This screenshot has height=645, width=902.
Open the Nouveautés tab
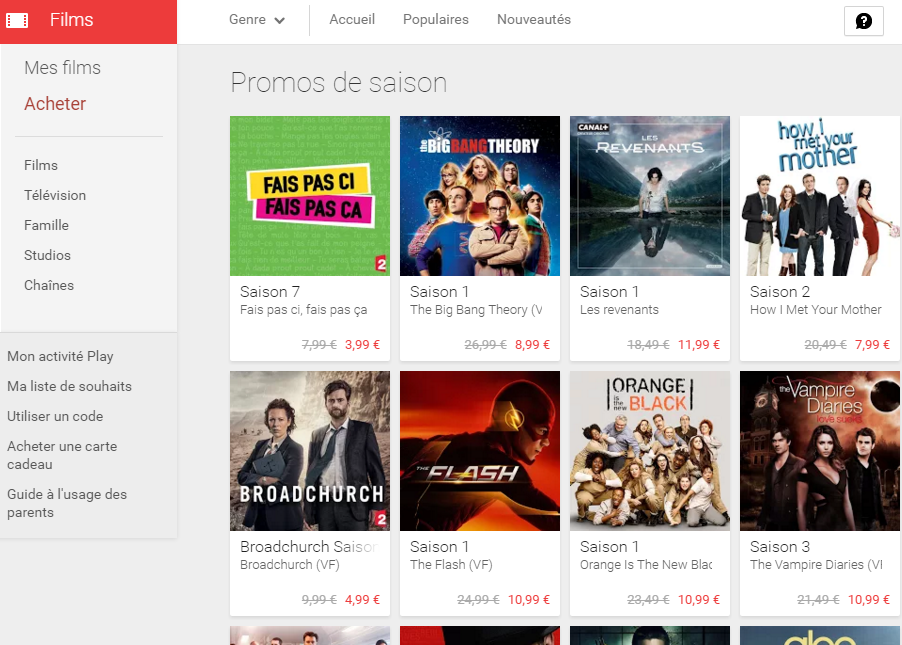click(533, 20)
